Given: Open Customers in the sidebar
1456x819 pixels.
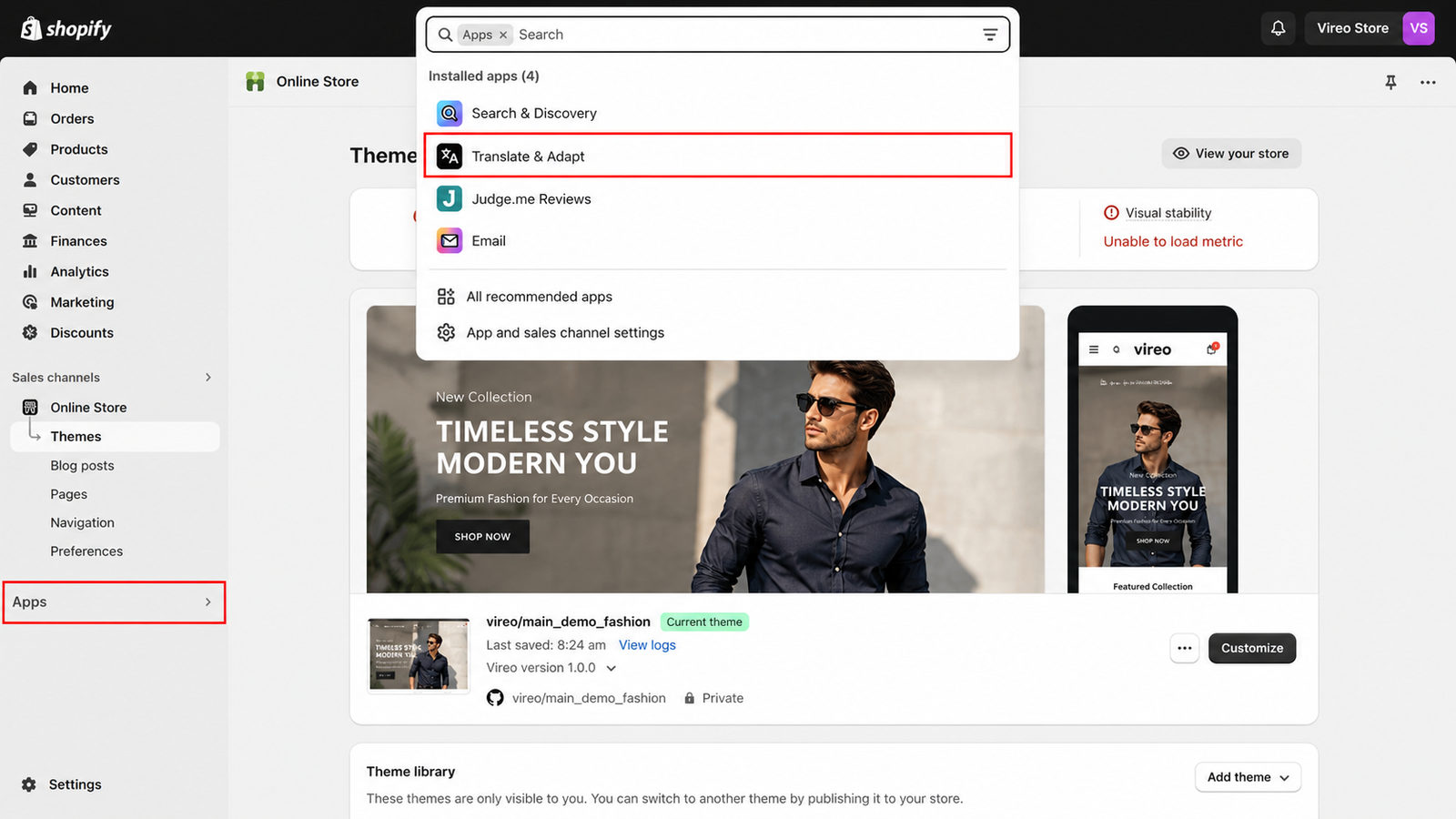Looking at the screenshot, I should 115,179.
